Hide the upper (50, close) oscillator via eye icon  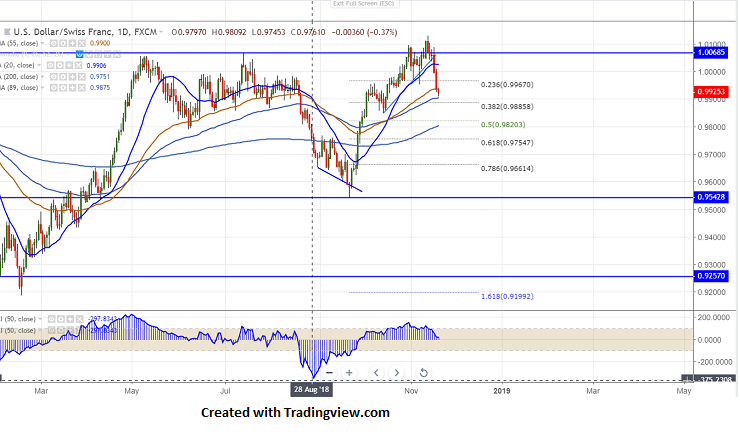point(52,319)
